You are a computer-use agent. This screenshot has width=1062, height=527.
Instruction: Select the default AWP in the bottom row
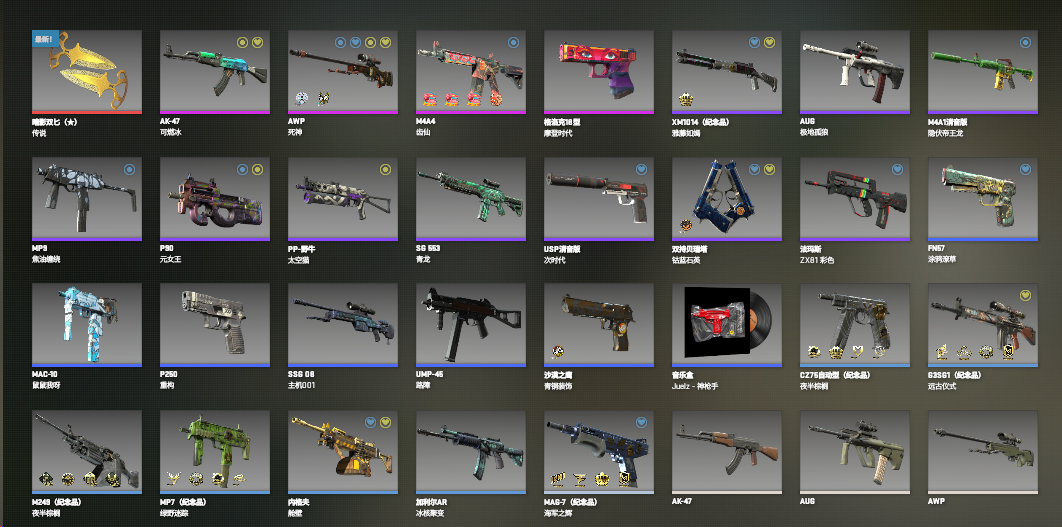click(x=983, y=452)
